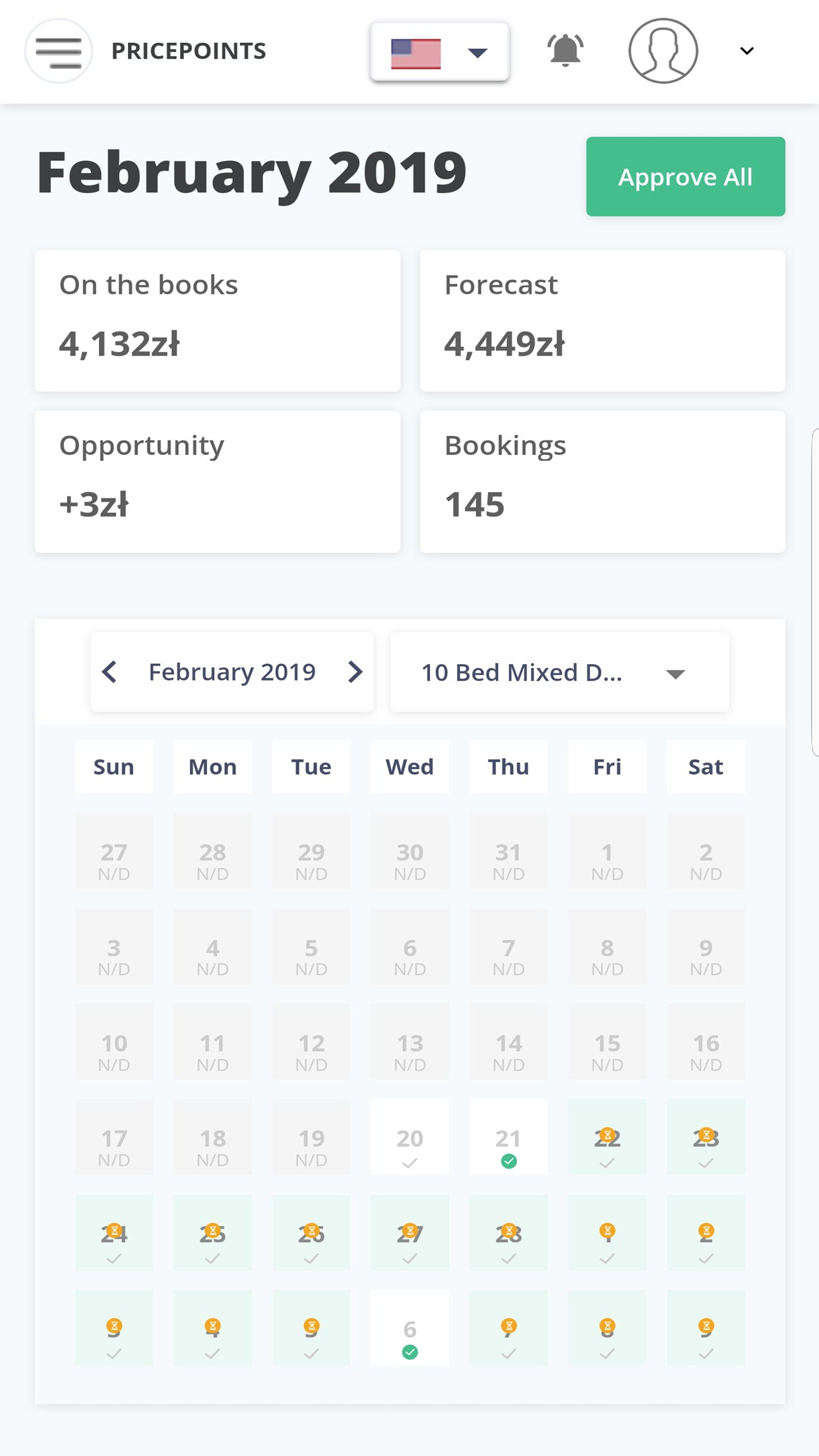Toggle green approved check on day 6
The image size is (819, 1456).
(409, 1352)
